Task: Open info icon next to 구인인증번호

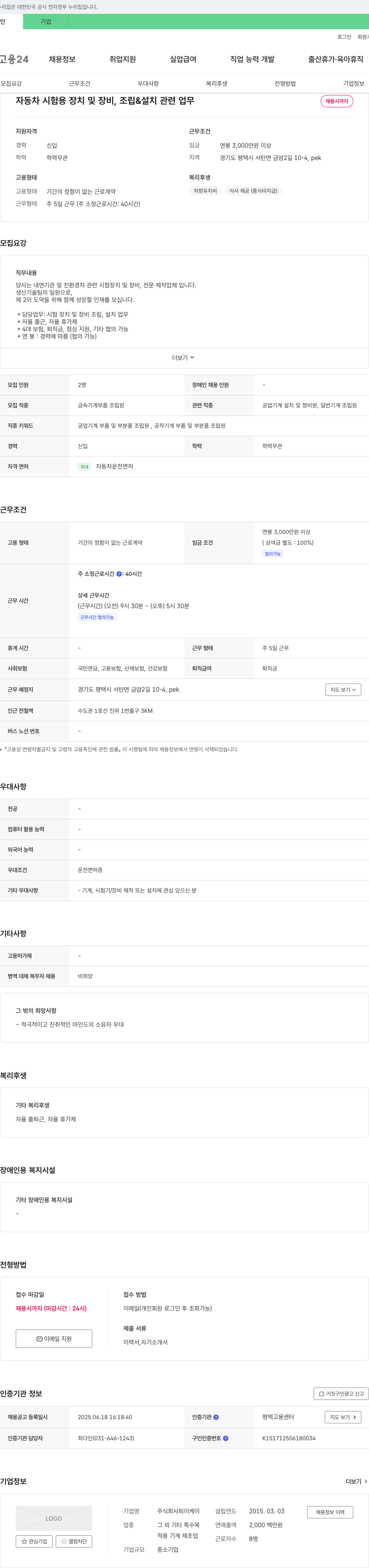Action: tap(226, 1438)
